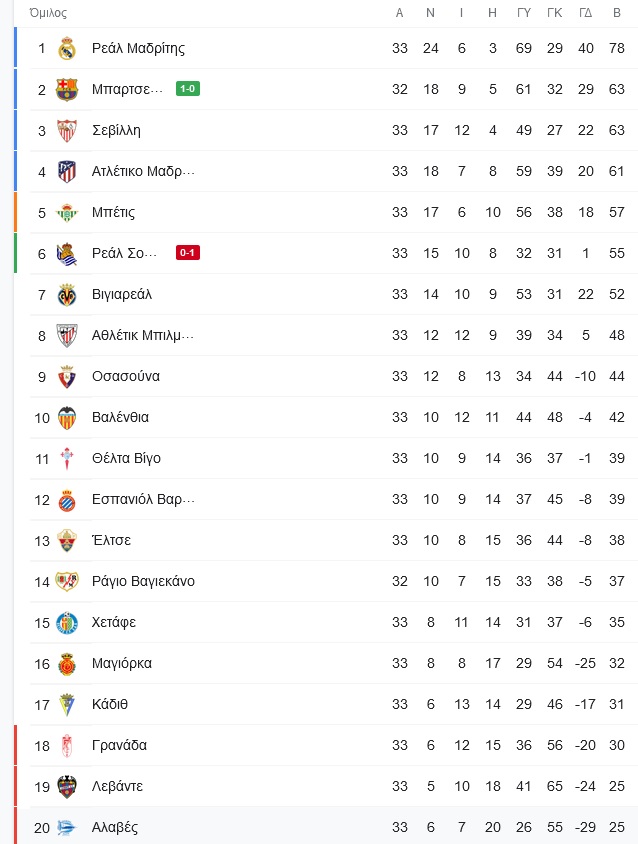Click the ΓΔ goal difference header
The image size is (638, 844).
tap(586, 13)
